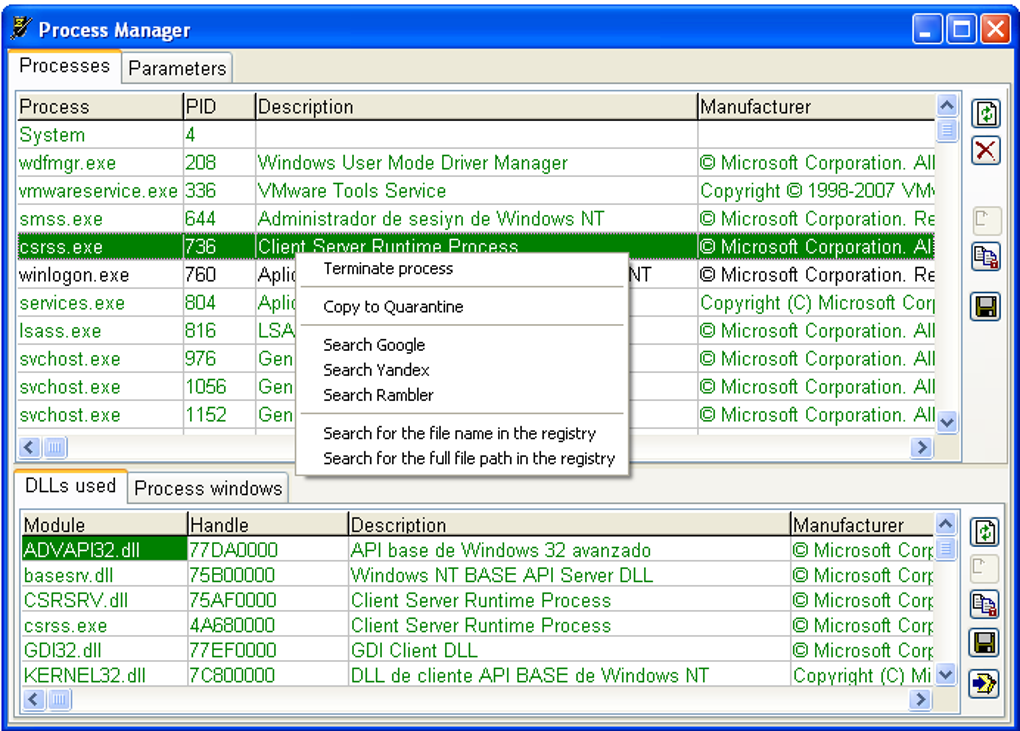The height and width of the screenshot is (731, 1020).
Task: Click the process list Description column header
Action: (x=476, y=107)
